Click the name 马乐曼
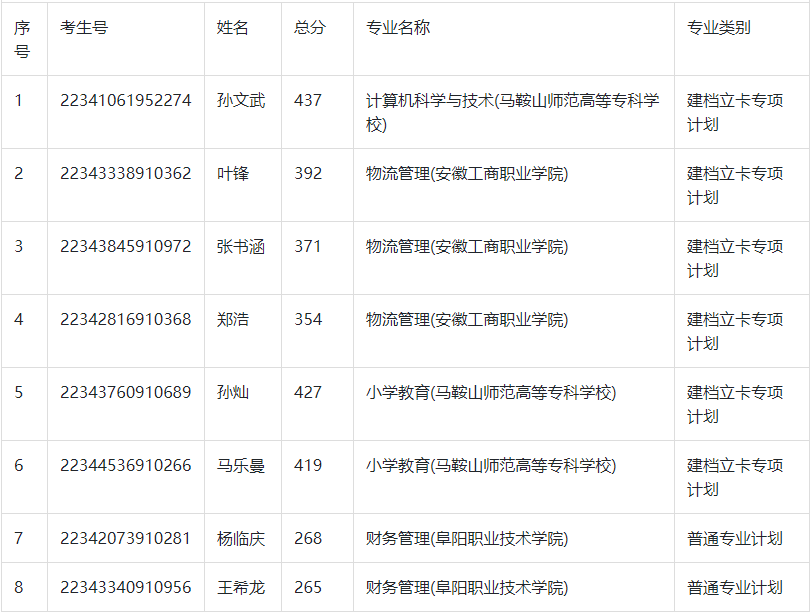Image resolution: width=811 pixels, height=614 pixels. (241, 466)
